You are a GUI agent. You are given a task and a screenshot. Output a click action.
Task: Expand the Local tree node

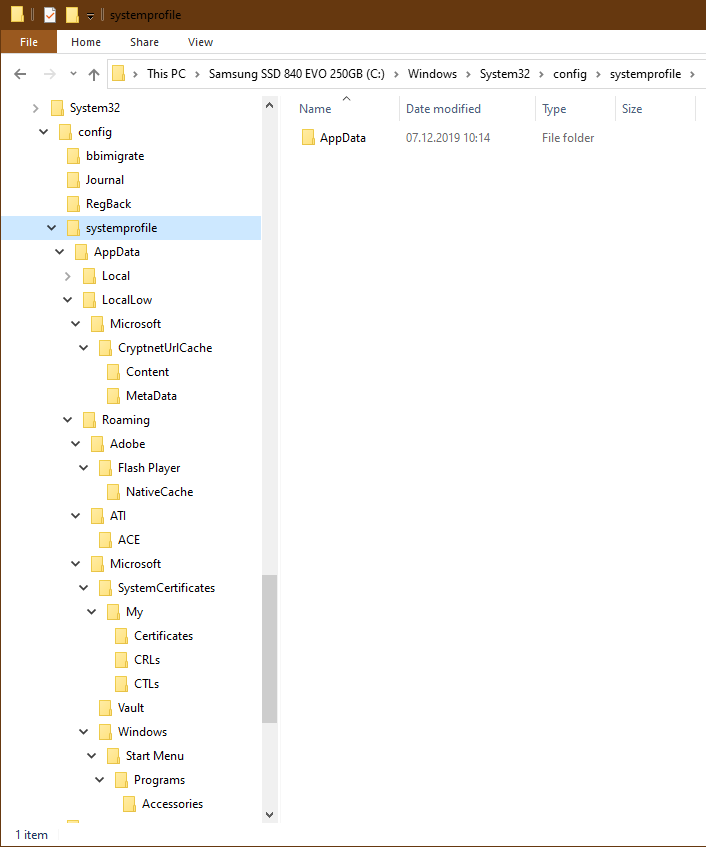click(x=68, y=276)
